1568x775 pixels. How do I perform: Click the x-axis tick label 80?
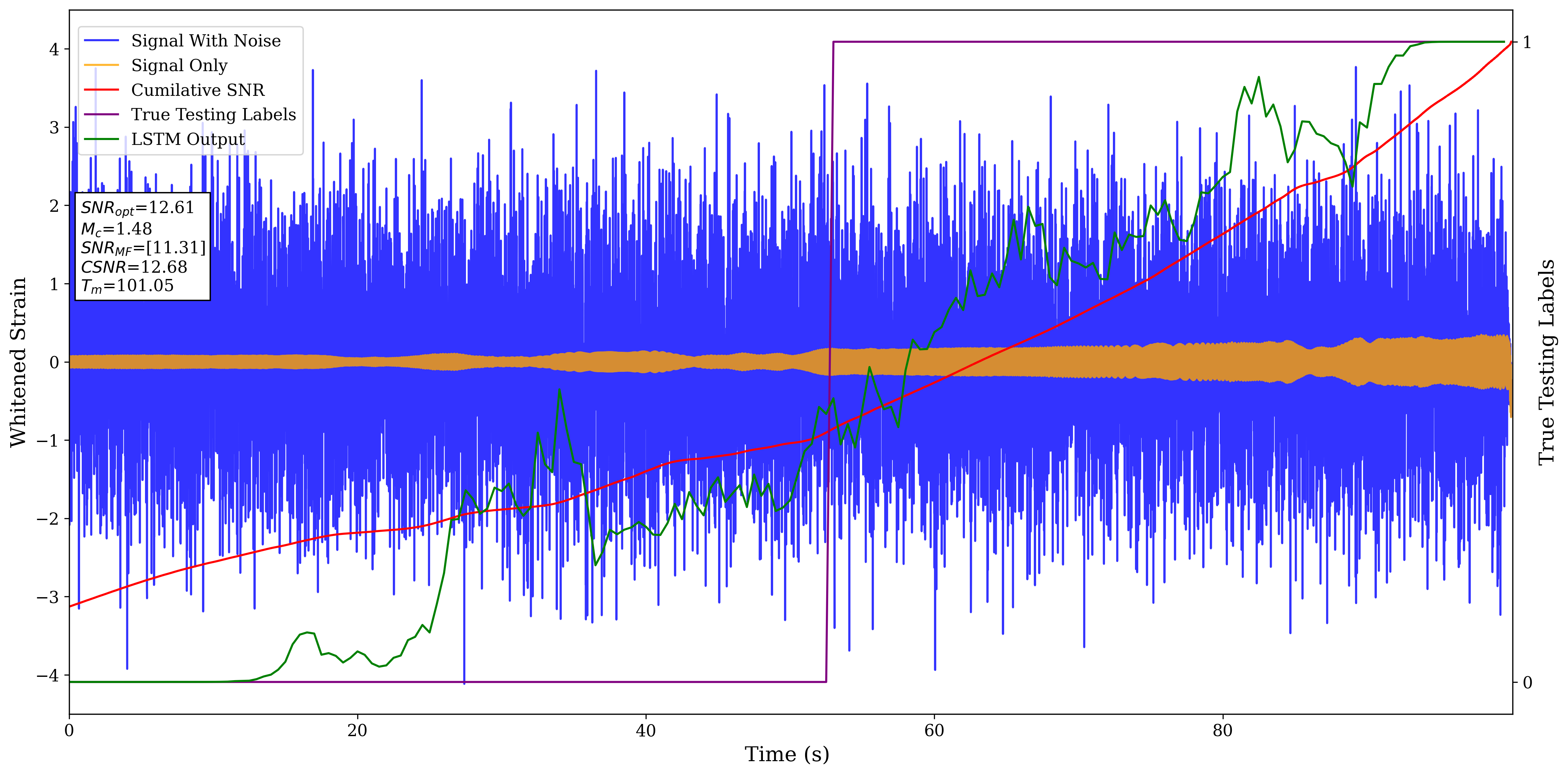tap(1222, 731)
